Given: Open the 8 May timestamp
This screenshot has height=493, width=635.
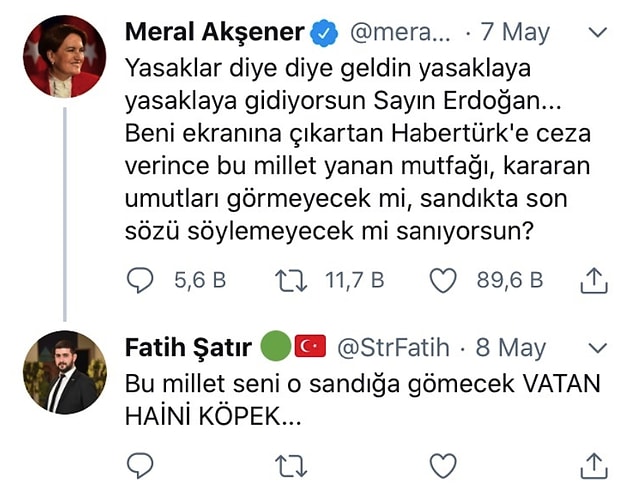Looking at the screenshot, I should coord(511,348).
